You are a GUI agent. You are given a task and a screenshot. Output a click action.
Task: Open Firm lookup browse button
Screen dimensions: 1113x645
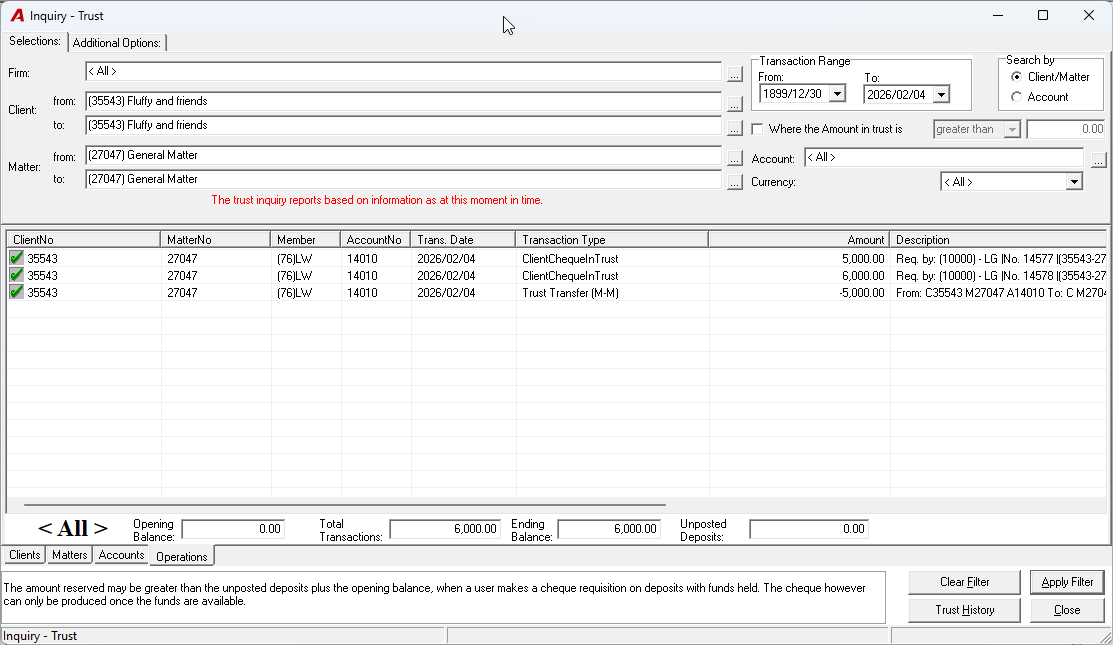(x=735, y=73)
